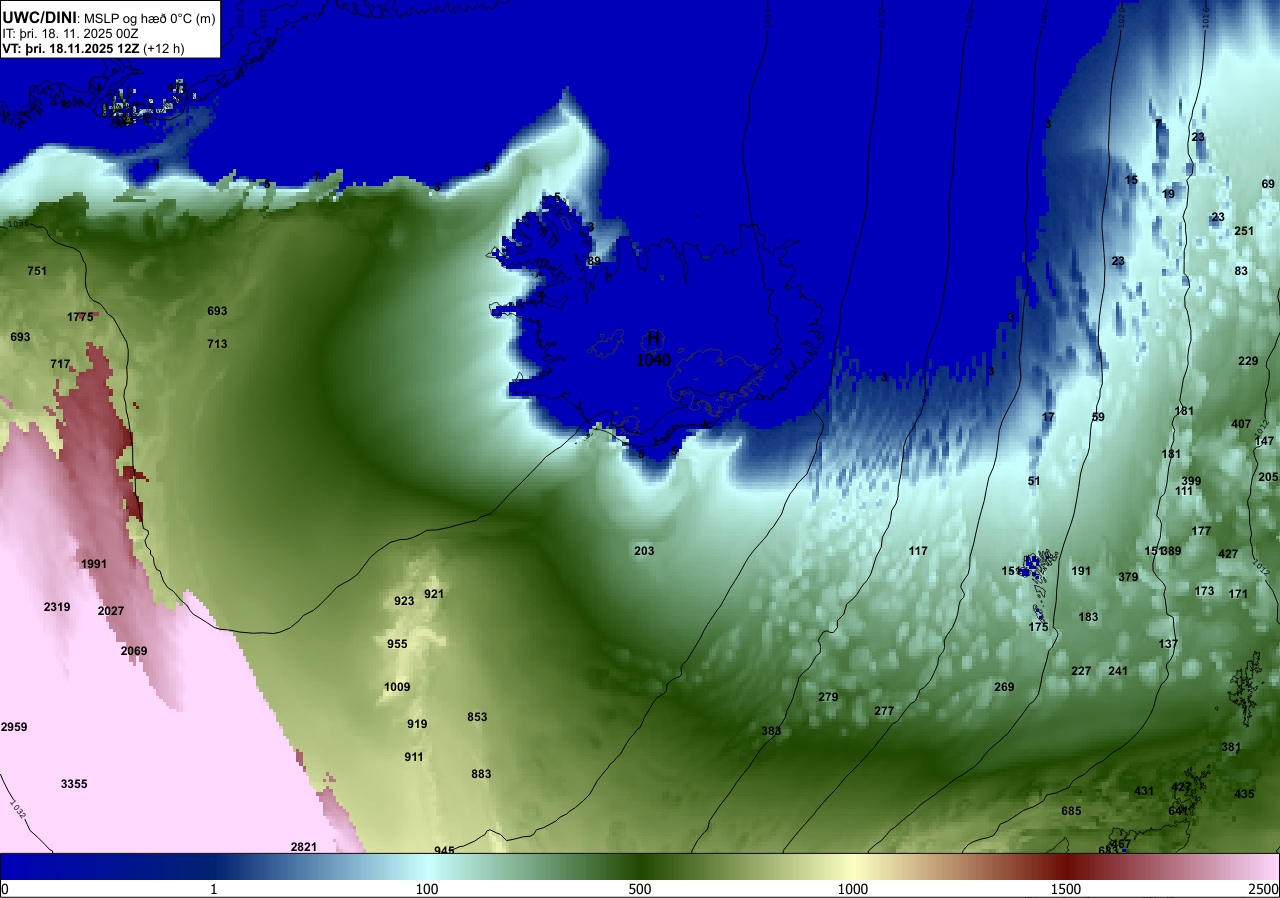Click the value '381' on the map
The width and height of the screenshot is (1280, 898).
point(1231,747)
